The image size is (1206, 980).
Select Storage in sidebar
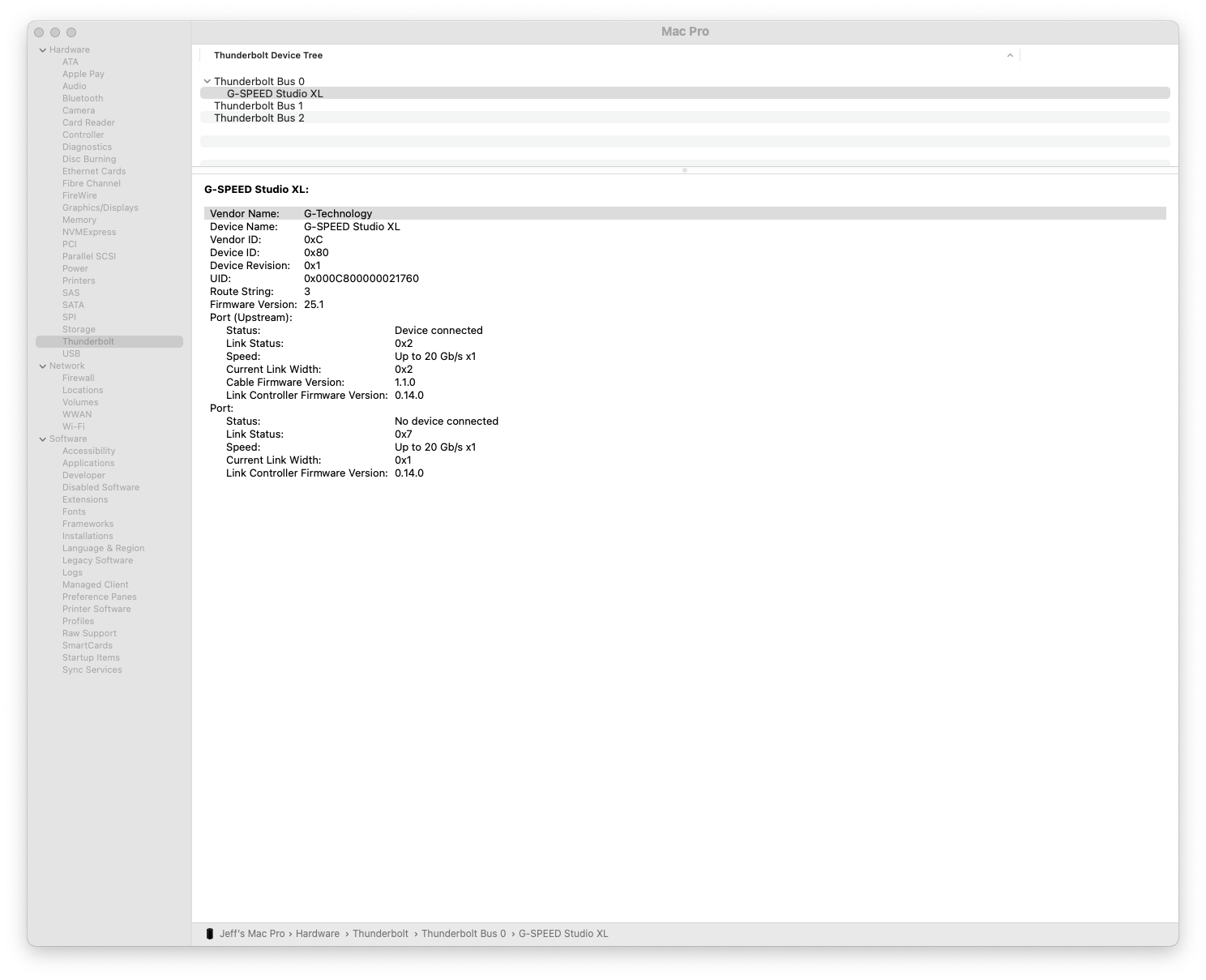click(x=79, y=329)
